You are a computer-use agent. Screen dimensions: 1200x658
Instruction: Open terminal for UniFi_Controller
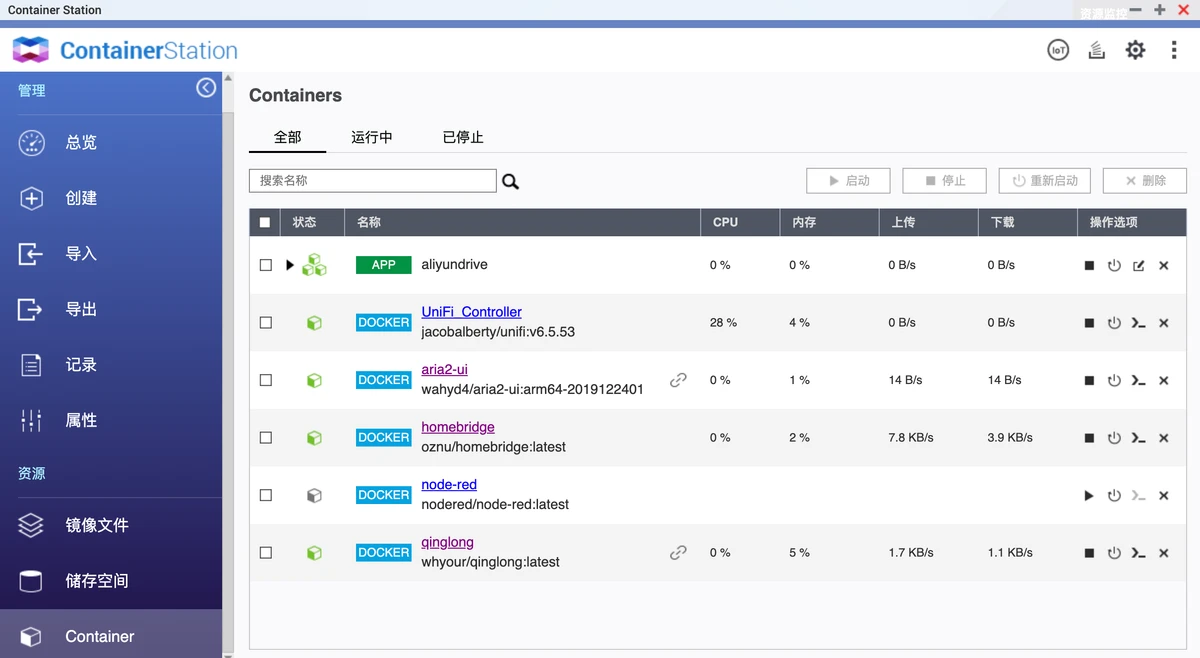pos(1139,323)
